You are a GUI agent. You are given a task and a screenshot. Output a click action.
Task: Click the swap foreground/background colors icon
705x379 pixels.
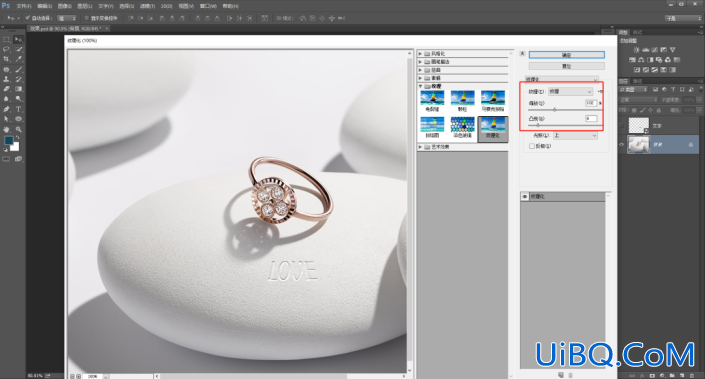[x=18, y=138]
